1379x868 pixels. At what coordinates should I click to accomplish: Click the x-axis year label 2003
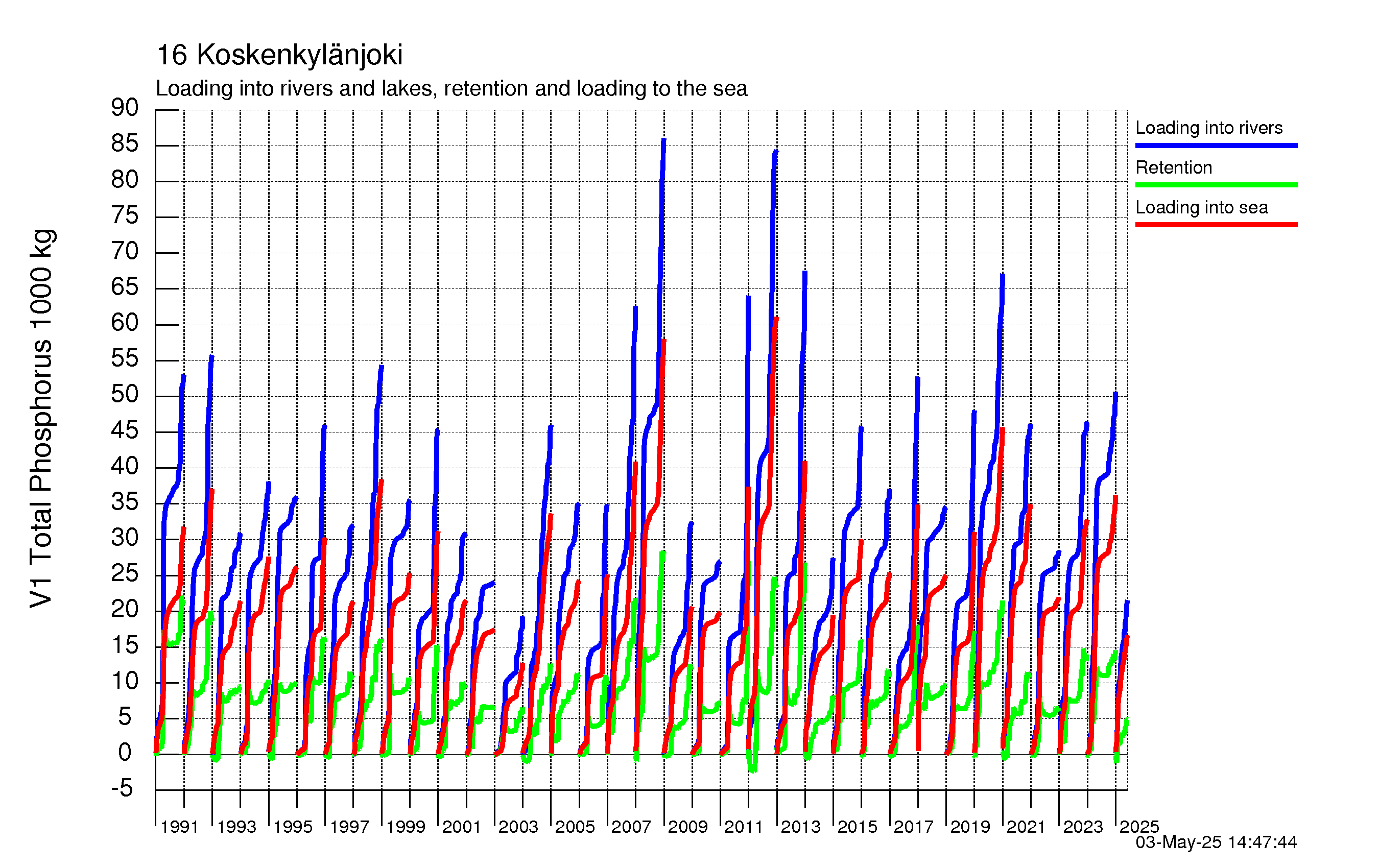click(518, 826)
